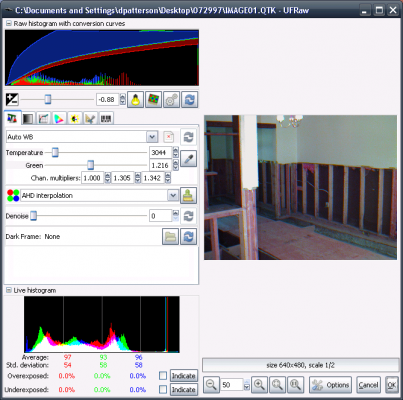Click the zoom out magnifier icon
This screenshot has height=400, width=403.
click(211, 385)
